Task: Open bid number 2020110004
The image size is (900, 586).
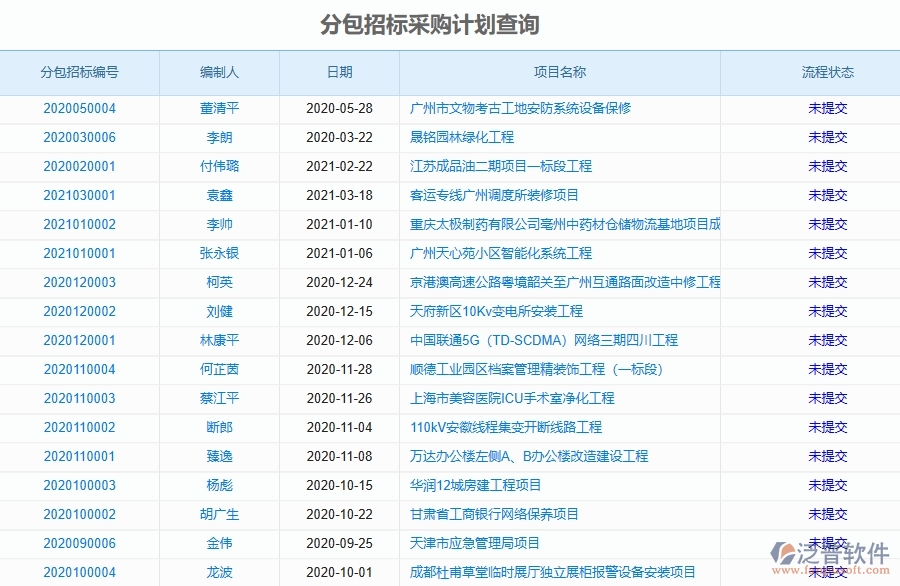Action: tap(82, 369)
